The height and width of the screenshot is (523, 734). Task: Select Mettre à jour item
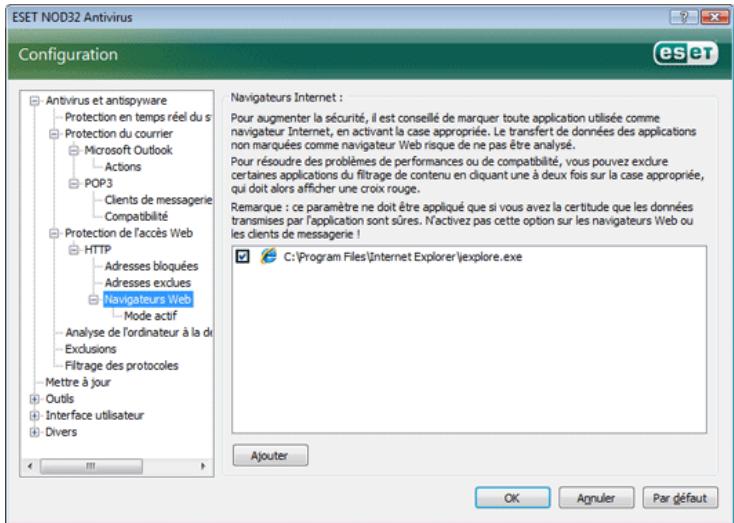point(78,383)
